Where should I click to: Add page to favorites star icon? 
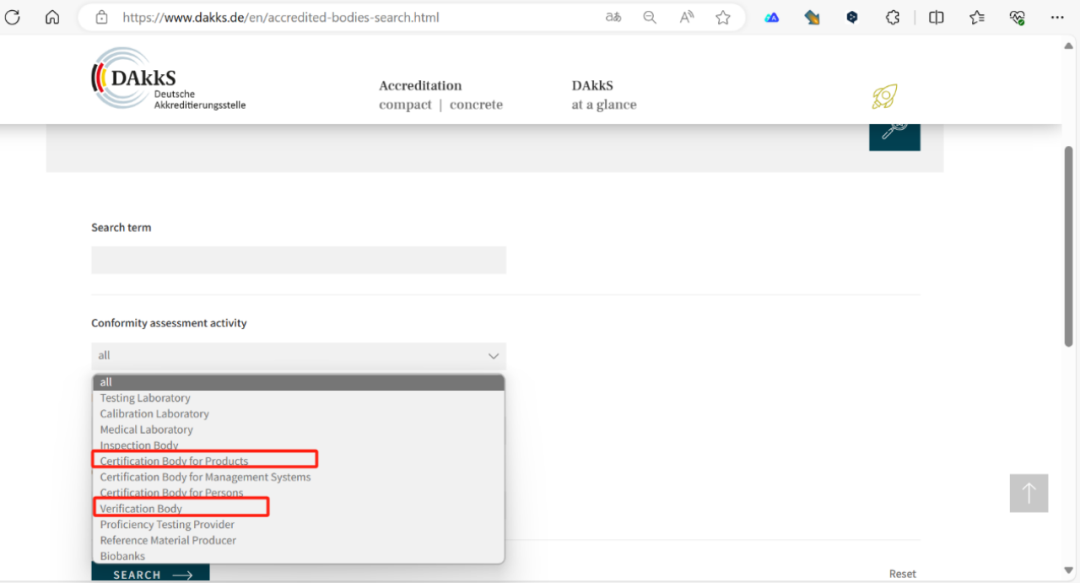(723, 17)
